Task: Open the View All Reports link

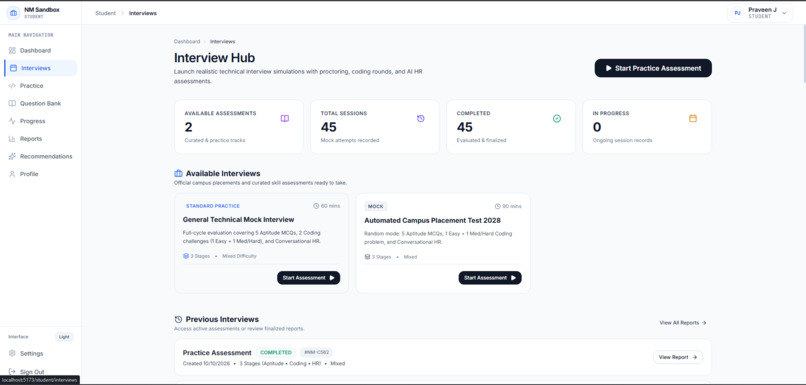Action: (x=683, y=323)
